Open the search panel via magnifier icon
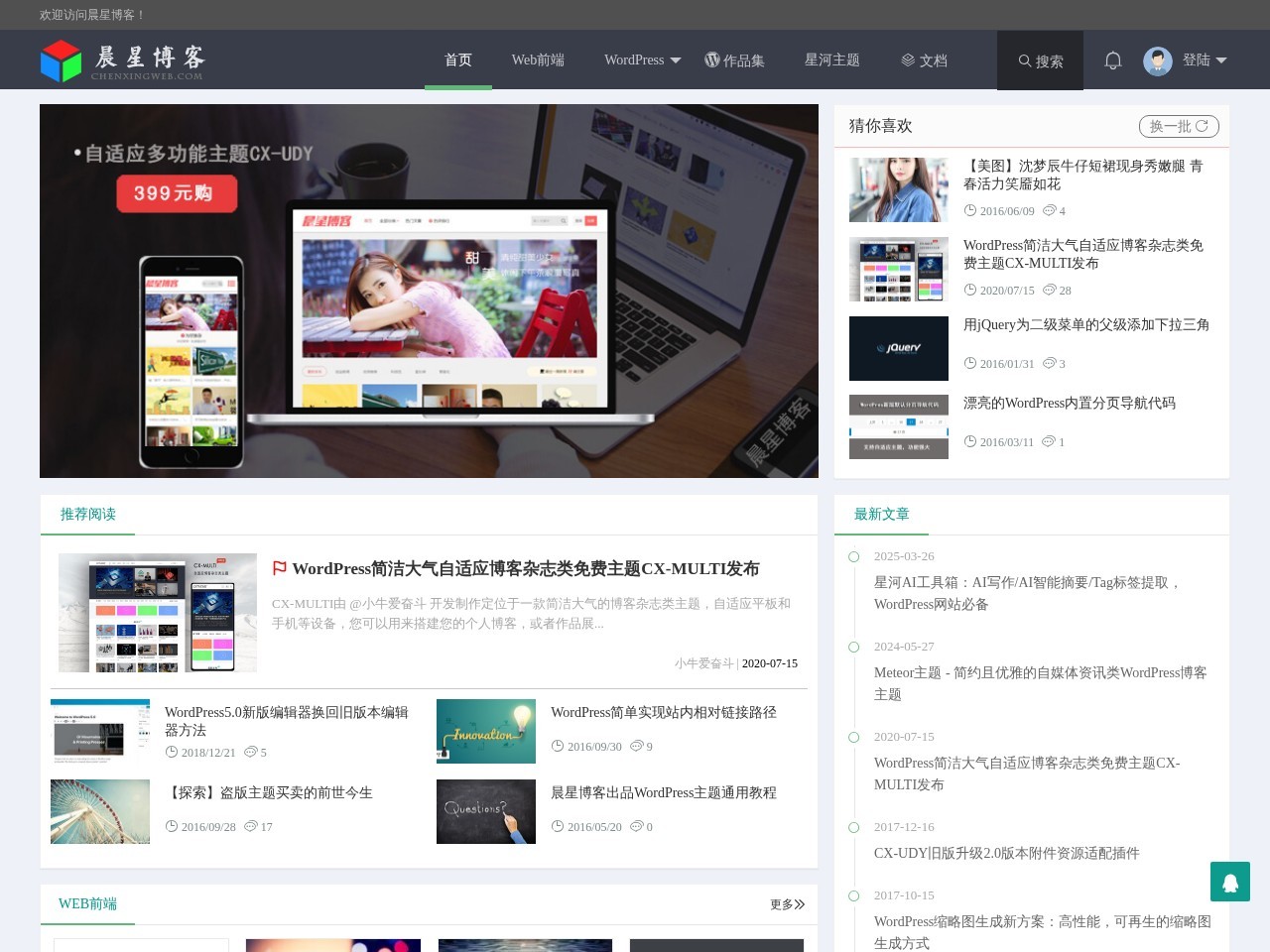The image size is (1270, 952). pos(1040,60)
